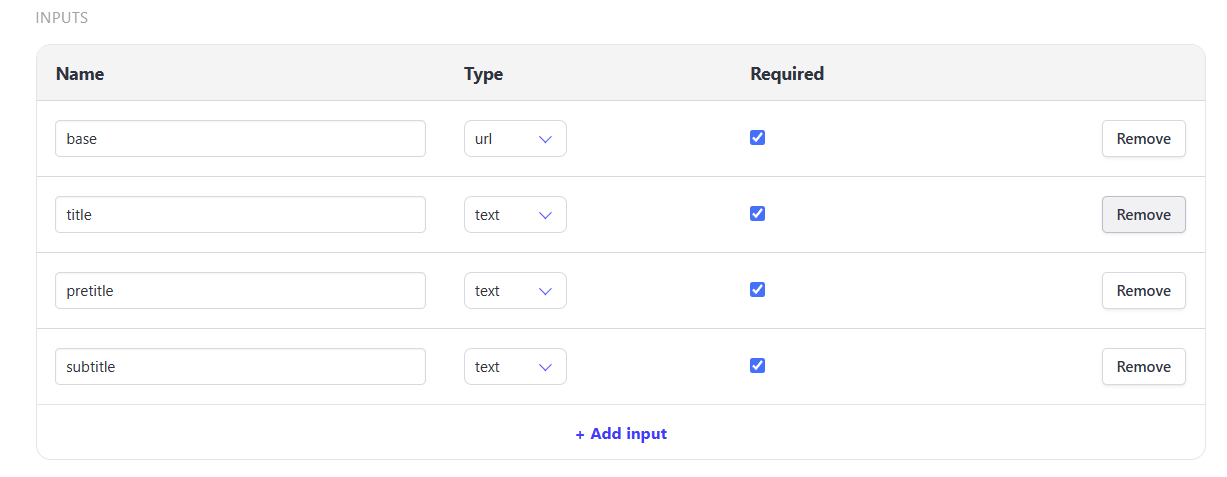Remove the title input row
Image resolution: width=1227 pixels, height=477 pixels.
(1143, 215)
